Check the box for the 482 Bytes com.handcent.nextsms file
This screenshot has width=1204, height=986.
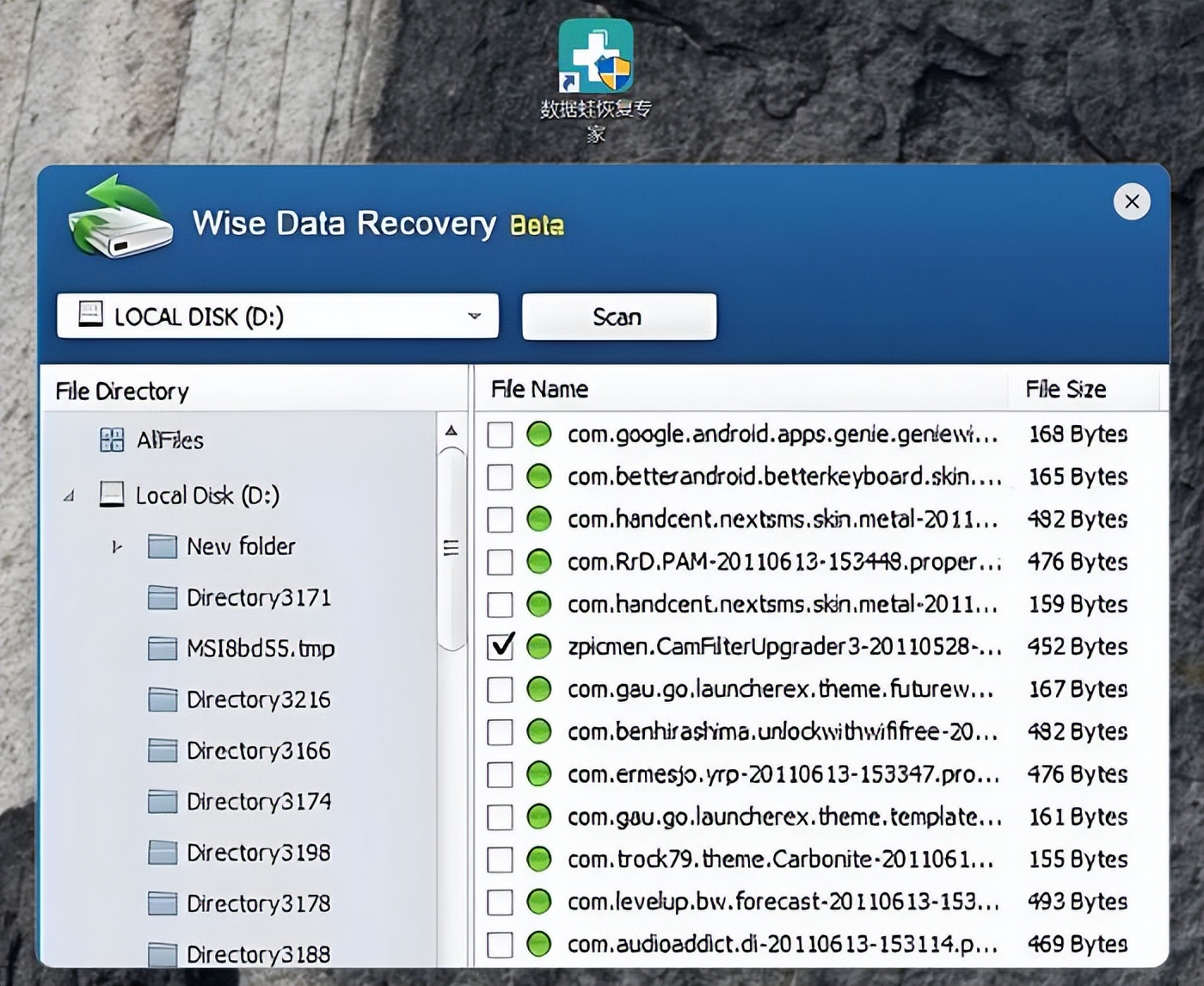(500, 519)
